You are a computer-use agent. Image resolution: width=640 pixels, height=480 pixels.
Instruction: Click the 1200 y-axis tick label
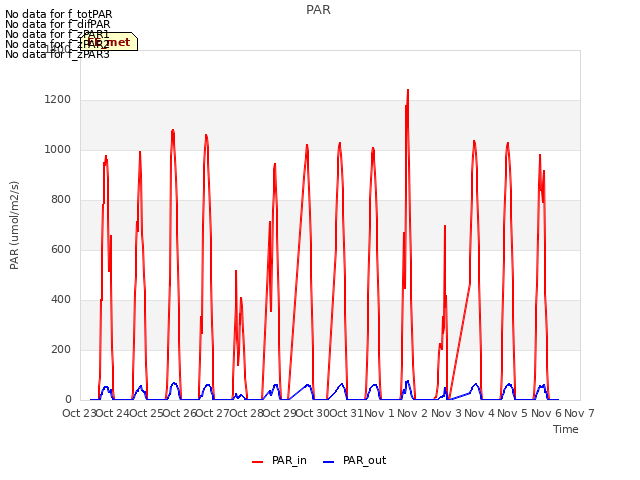[x=58, y=100]
